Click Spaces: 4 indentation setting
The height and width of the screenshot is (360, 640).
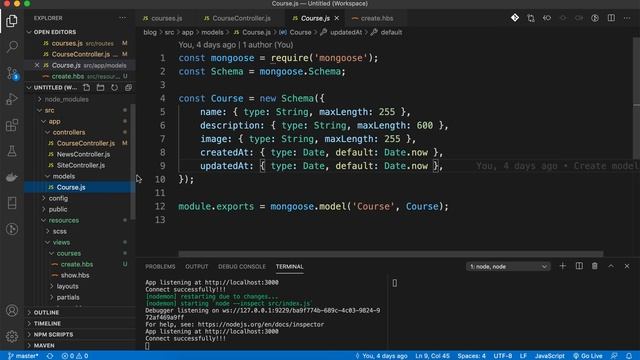[471, 356]
